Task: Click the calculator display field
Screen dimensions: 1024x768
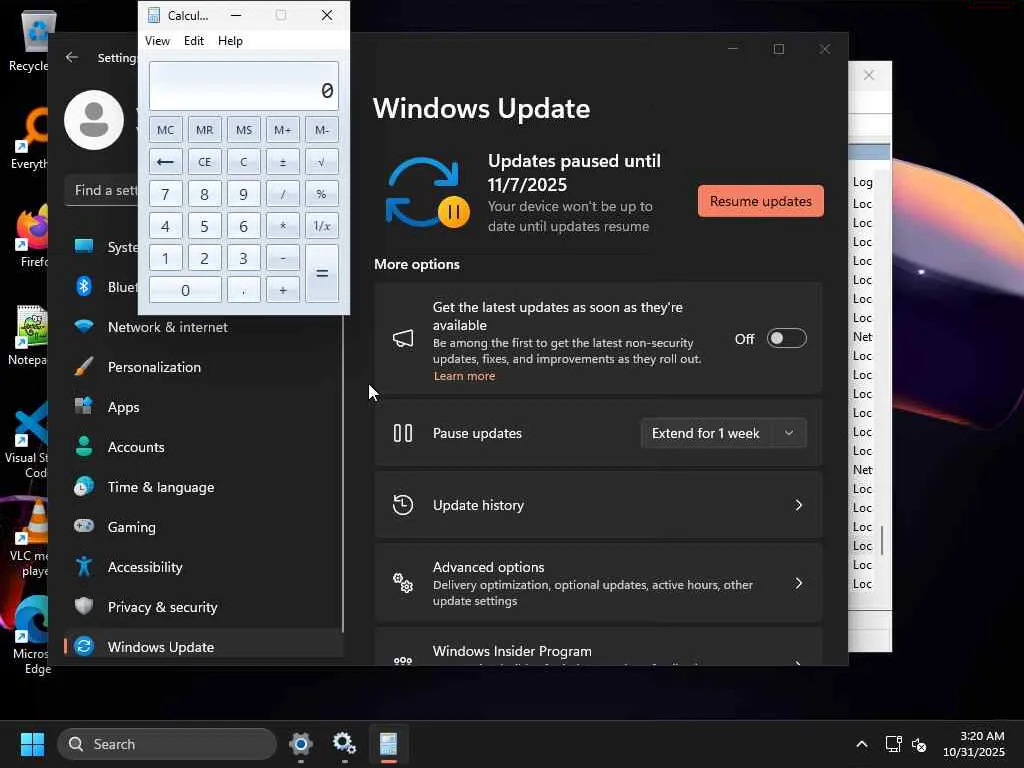Action: click(244, 86)
